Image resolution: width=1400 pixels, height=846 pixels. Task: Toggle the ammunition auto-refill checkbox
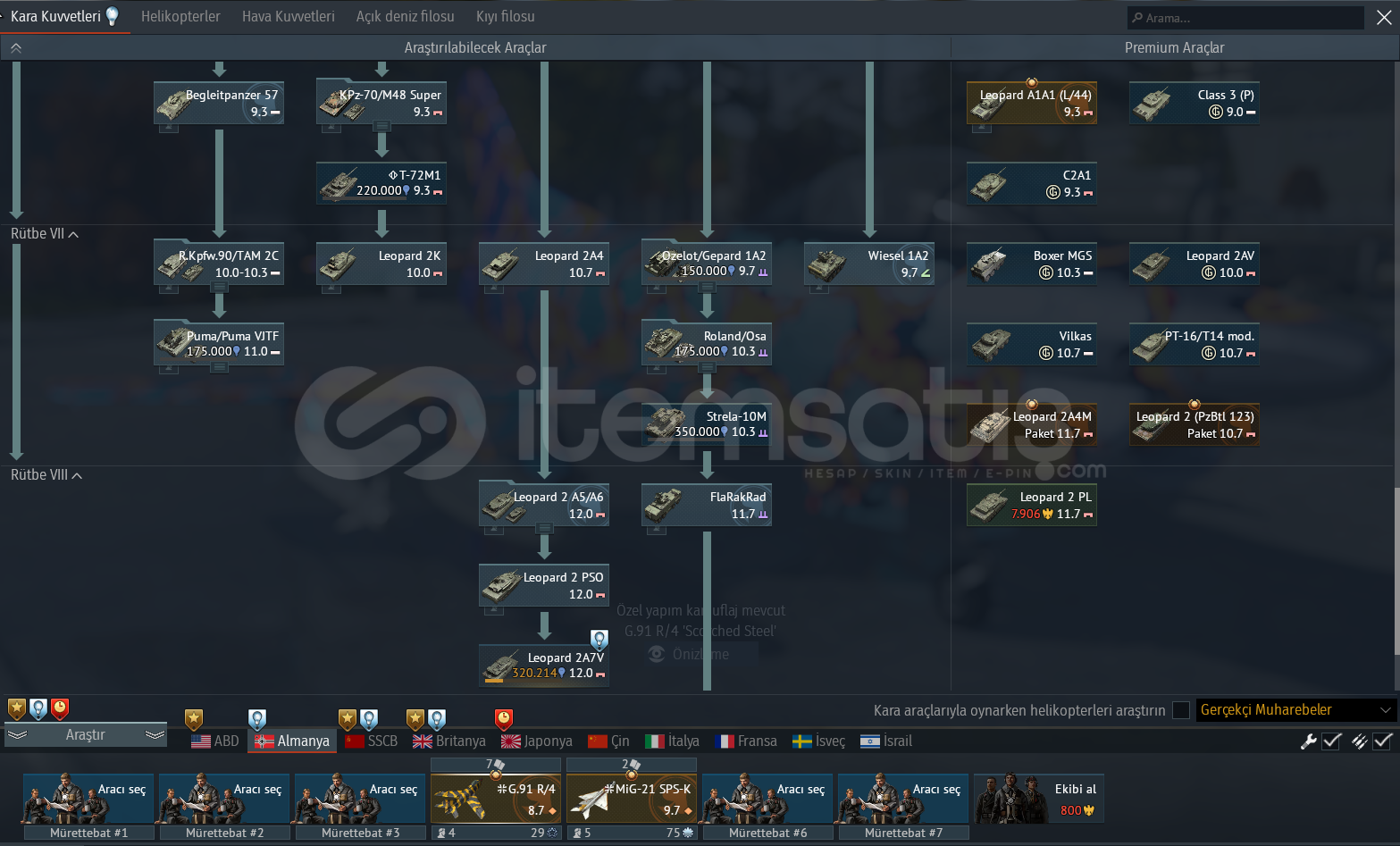(1383, 741)
